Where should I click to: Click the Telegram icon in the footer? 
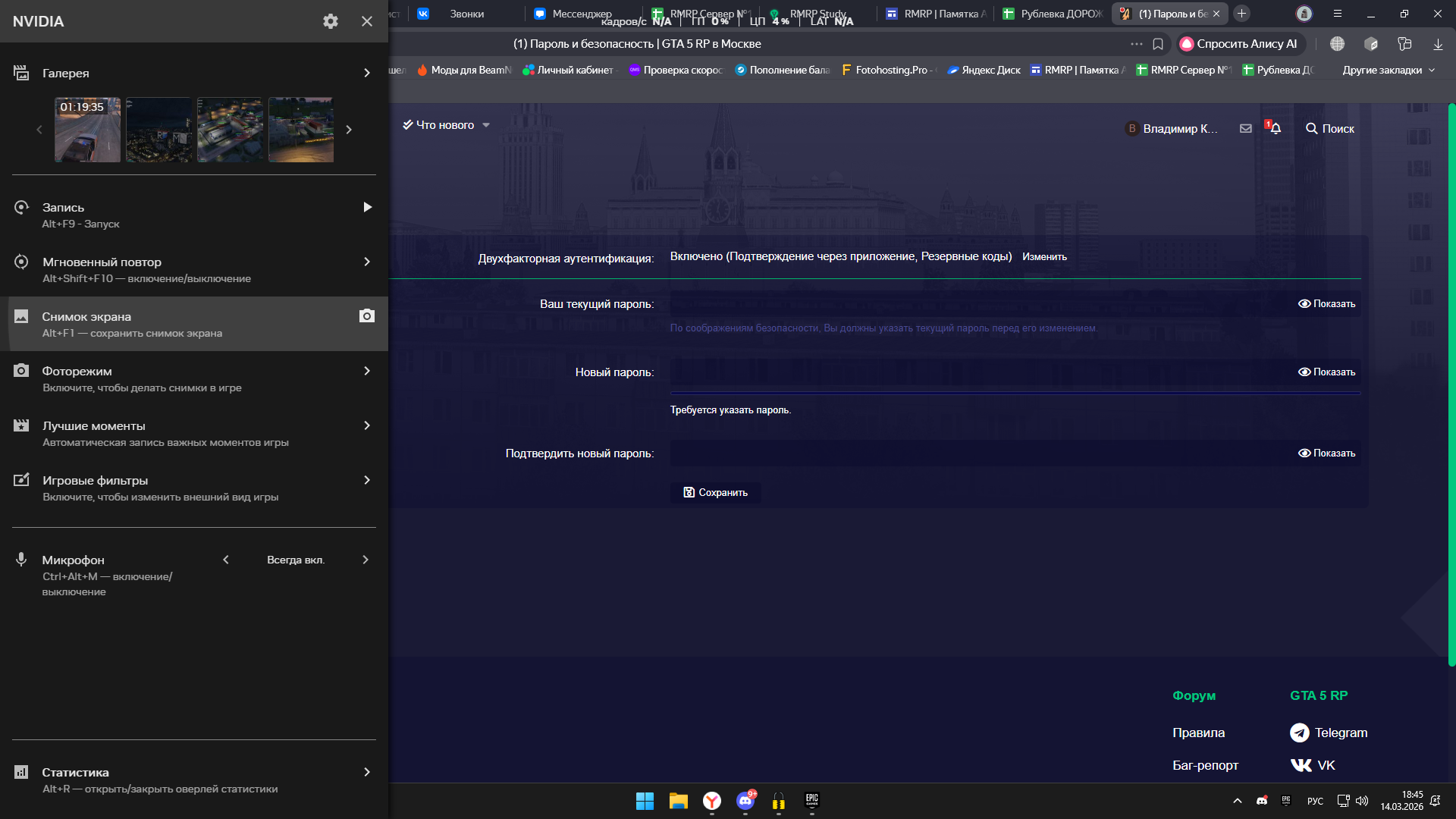click(x=1299, y=733)
